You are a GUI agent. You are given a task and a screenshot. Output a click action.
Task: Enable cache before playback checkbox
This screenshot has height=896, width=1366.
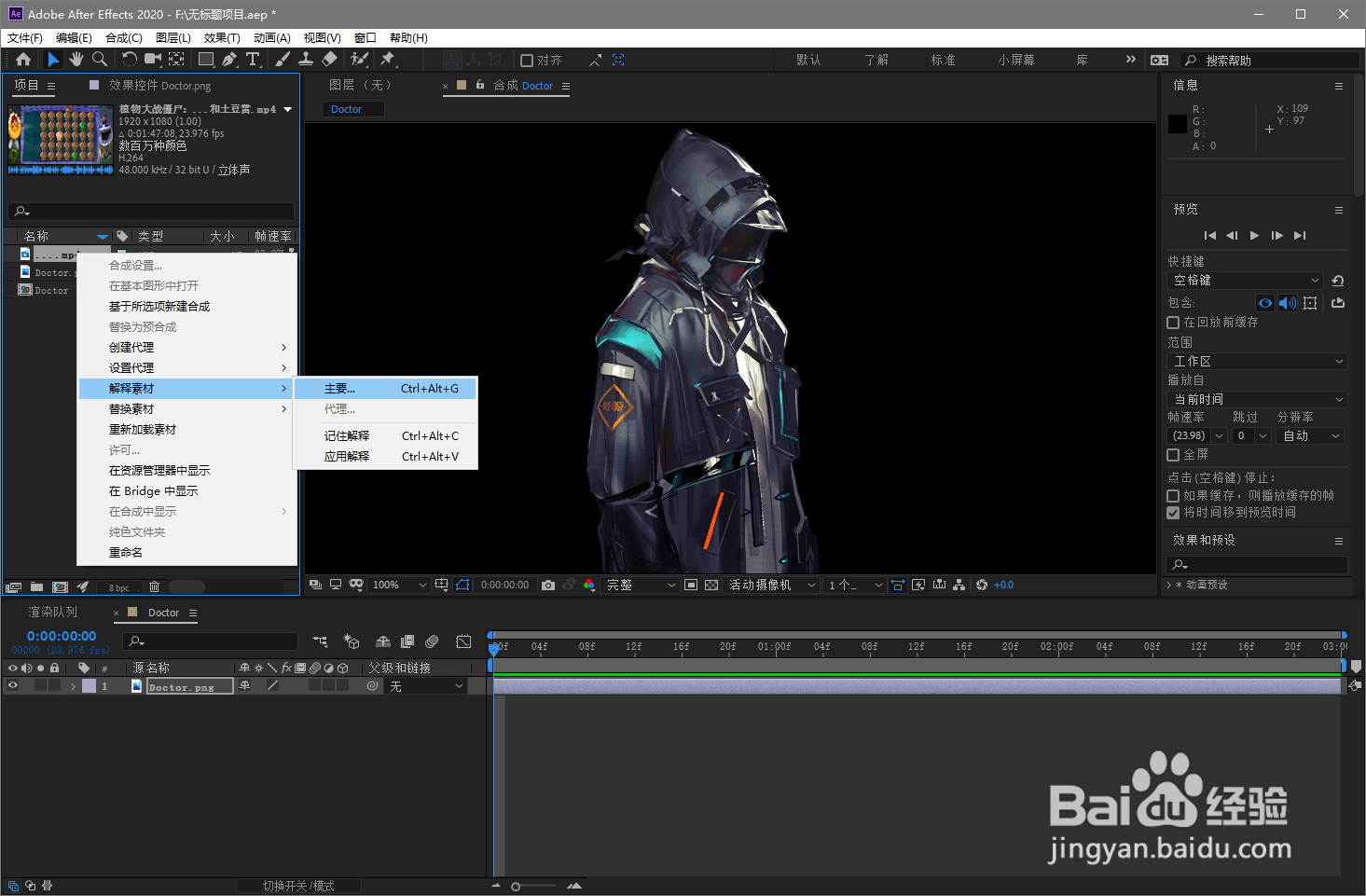coord(1173,323)
